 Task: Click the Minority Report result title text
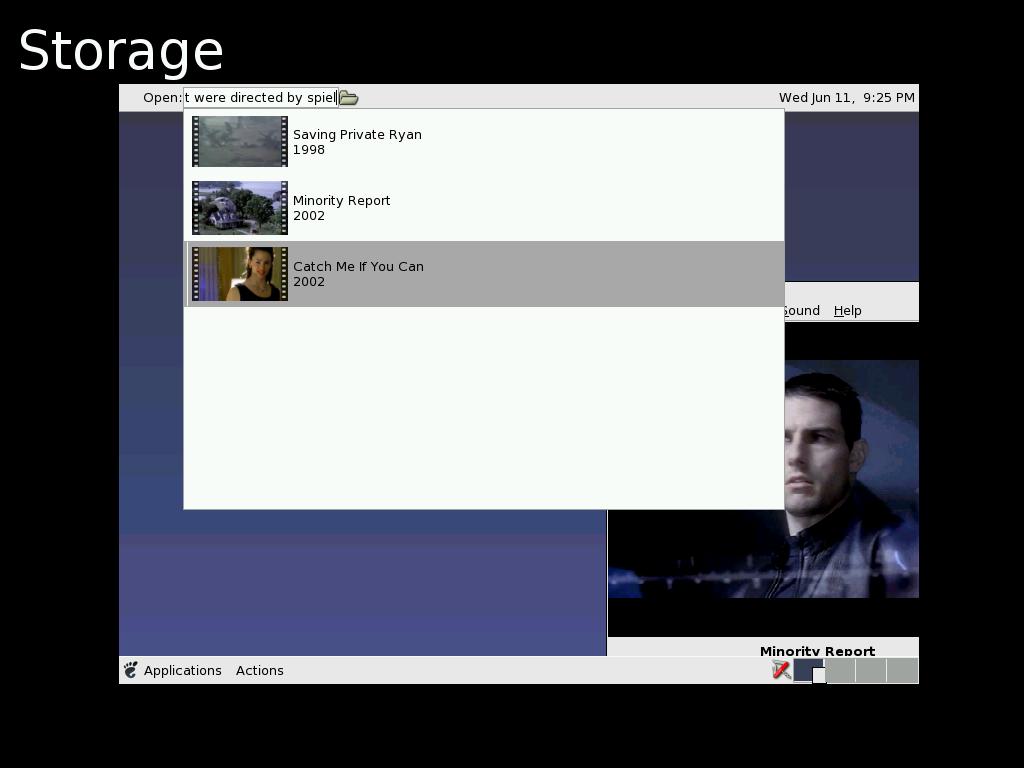point(341,200)
